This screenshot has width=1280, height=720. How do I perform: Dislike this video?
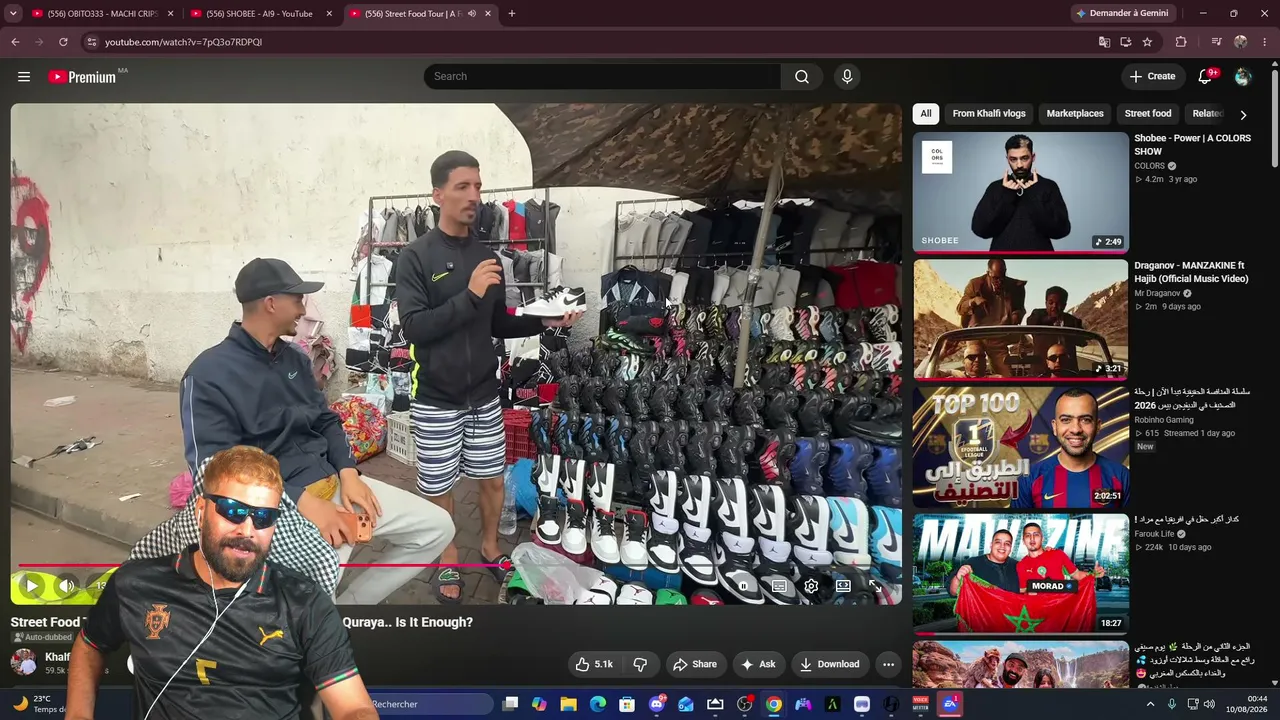click(x=640, y=664)
